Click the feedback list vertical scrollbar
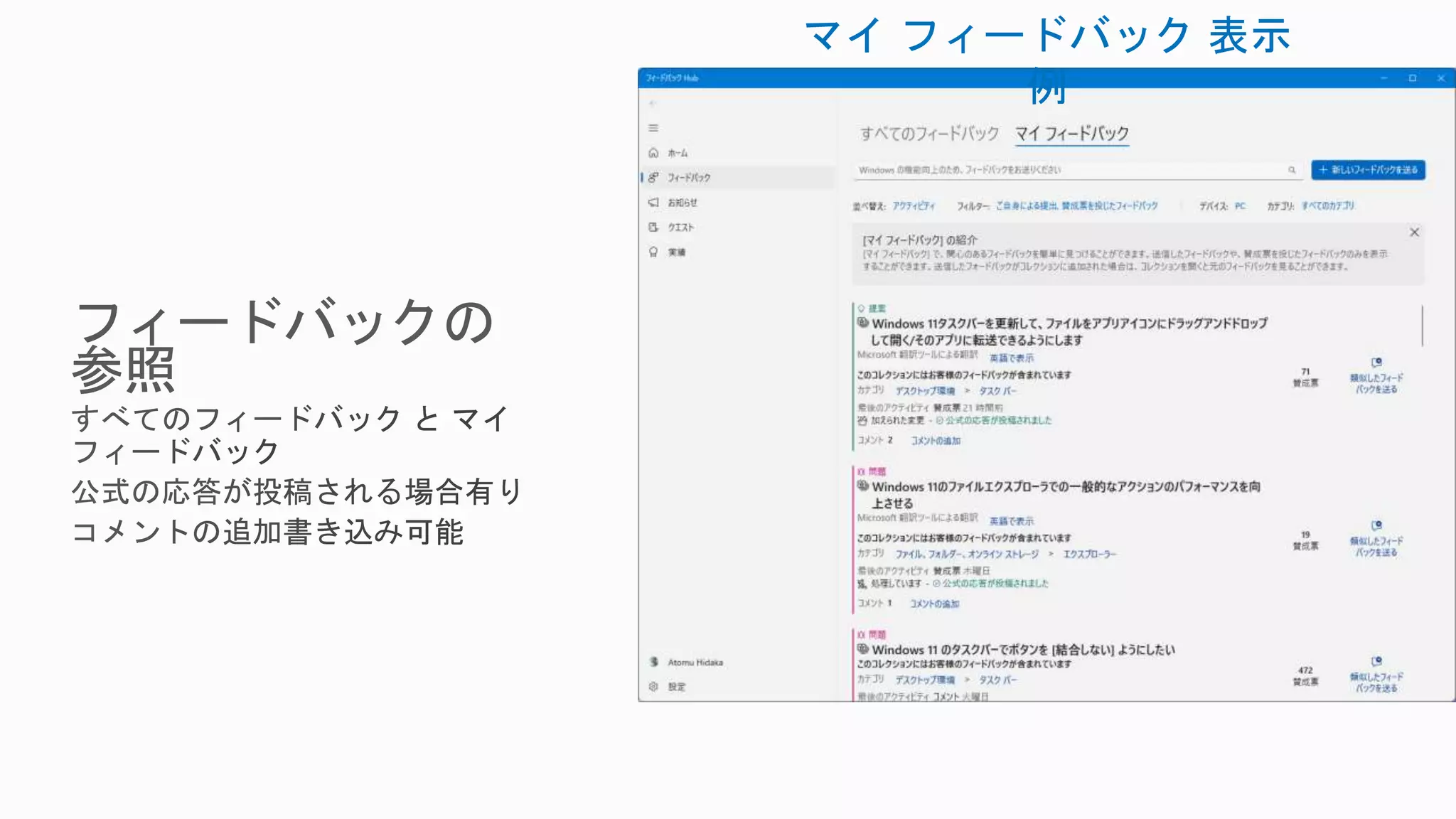 (x=1423, y=326)
